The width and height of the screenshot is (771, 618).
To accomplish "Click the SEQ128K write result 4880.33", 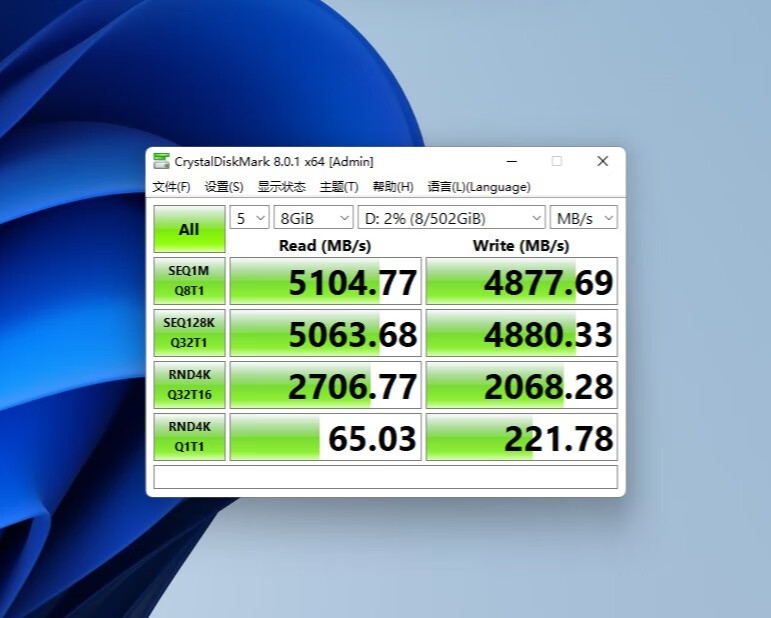I will (x=522, y=333).
